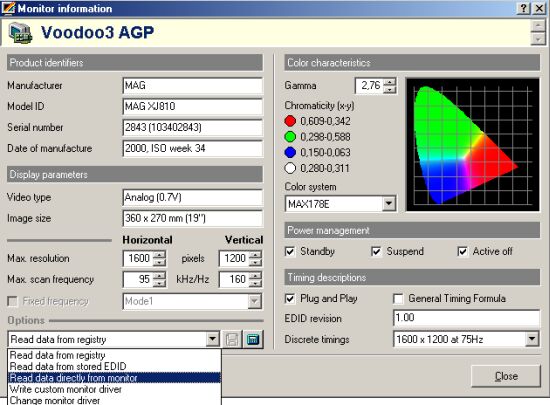550x405 pixels.
Task: Click the Date of manufacture field
Action: click(193, 149)
